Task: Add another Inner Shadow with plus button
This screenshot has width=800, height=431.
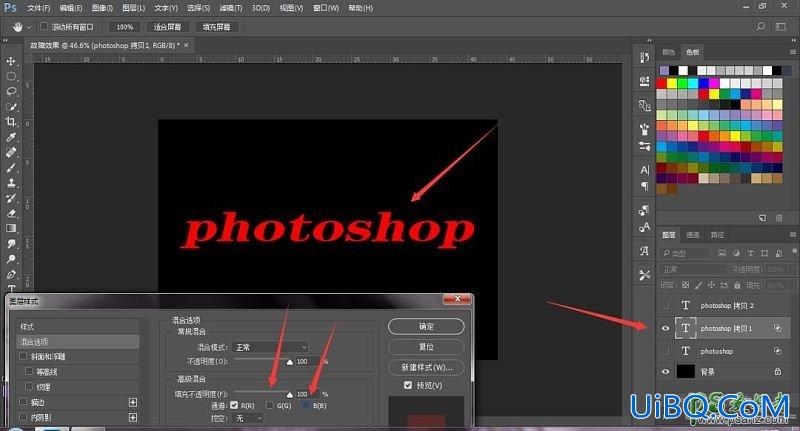Action: pos(133,417)
